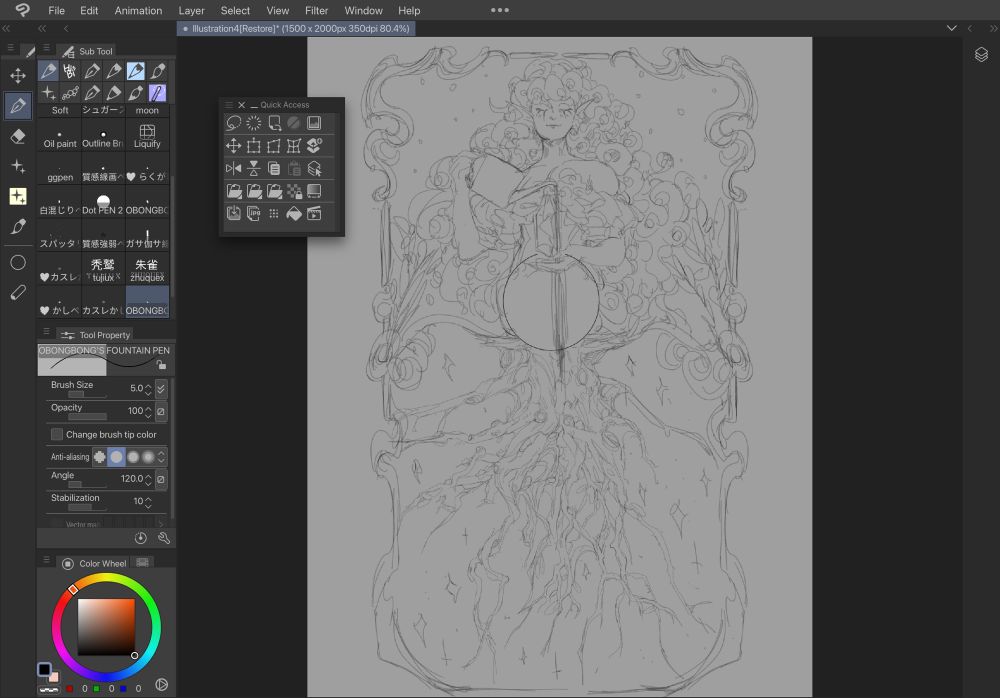Select the weak anti-aliasing option (highlighted)
1000x698 pixels.
(x=116, y=457)
